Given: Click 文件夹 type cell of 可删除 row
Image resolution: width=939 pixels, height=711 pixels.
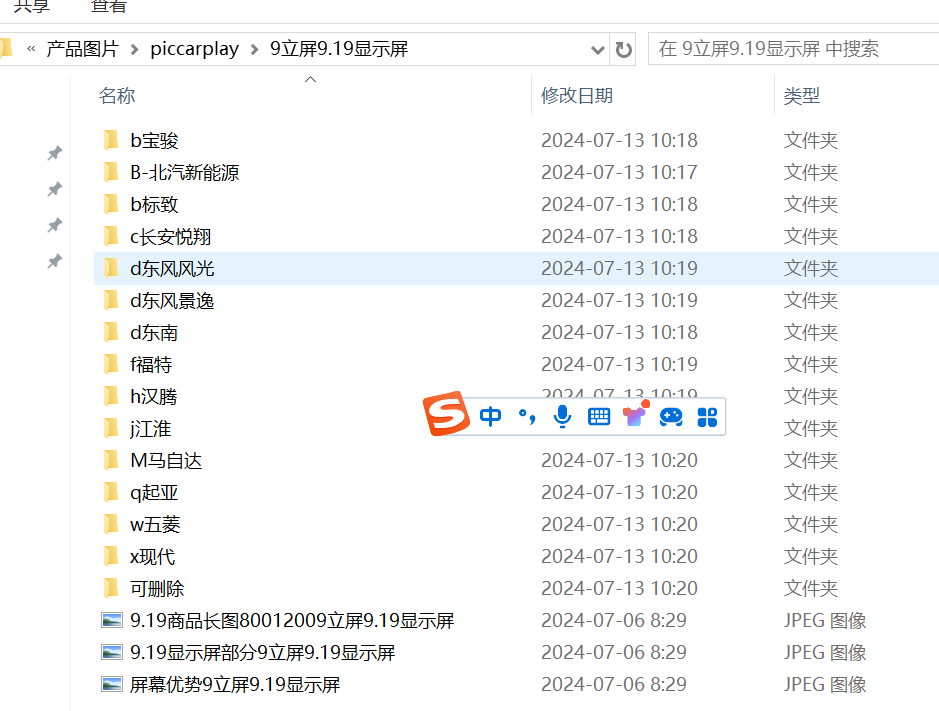Looking at the screenshot, I should [811, 588].
